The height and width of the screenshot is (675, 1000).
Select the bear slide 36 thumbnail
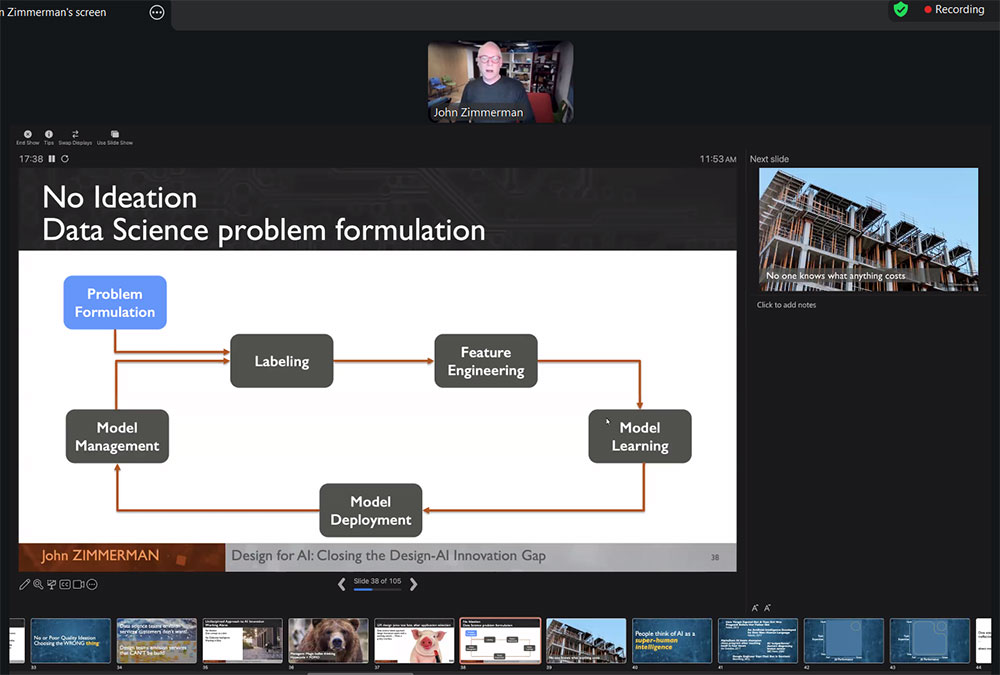[328, 640]
